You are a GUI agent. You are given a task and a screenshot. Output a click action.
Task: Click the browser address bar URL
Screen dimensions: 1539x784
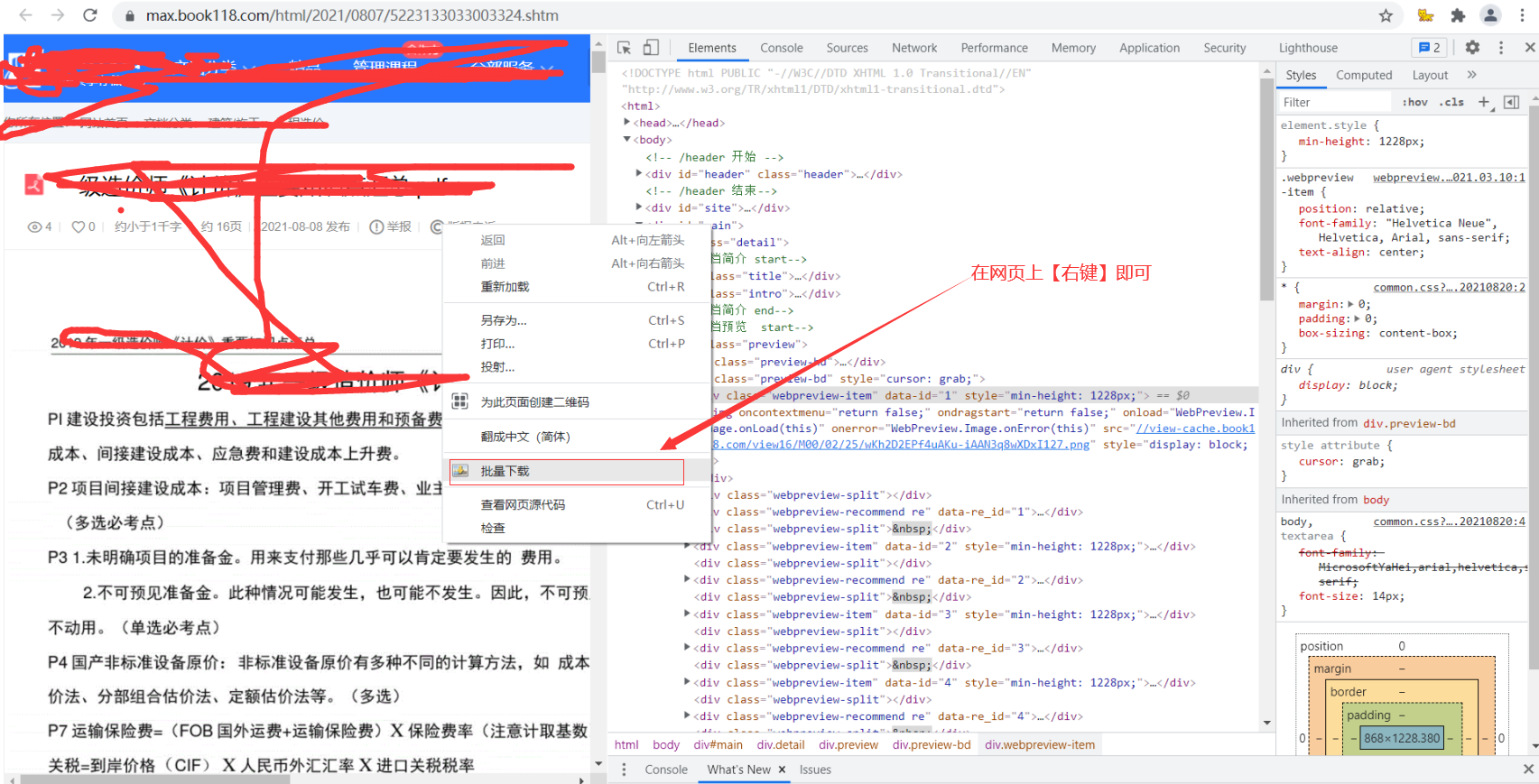point(352,15)
